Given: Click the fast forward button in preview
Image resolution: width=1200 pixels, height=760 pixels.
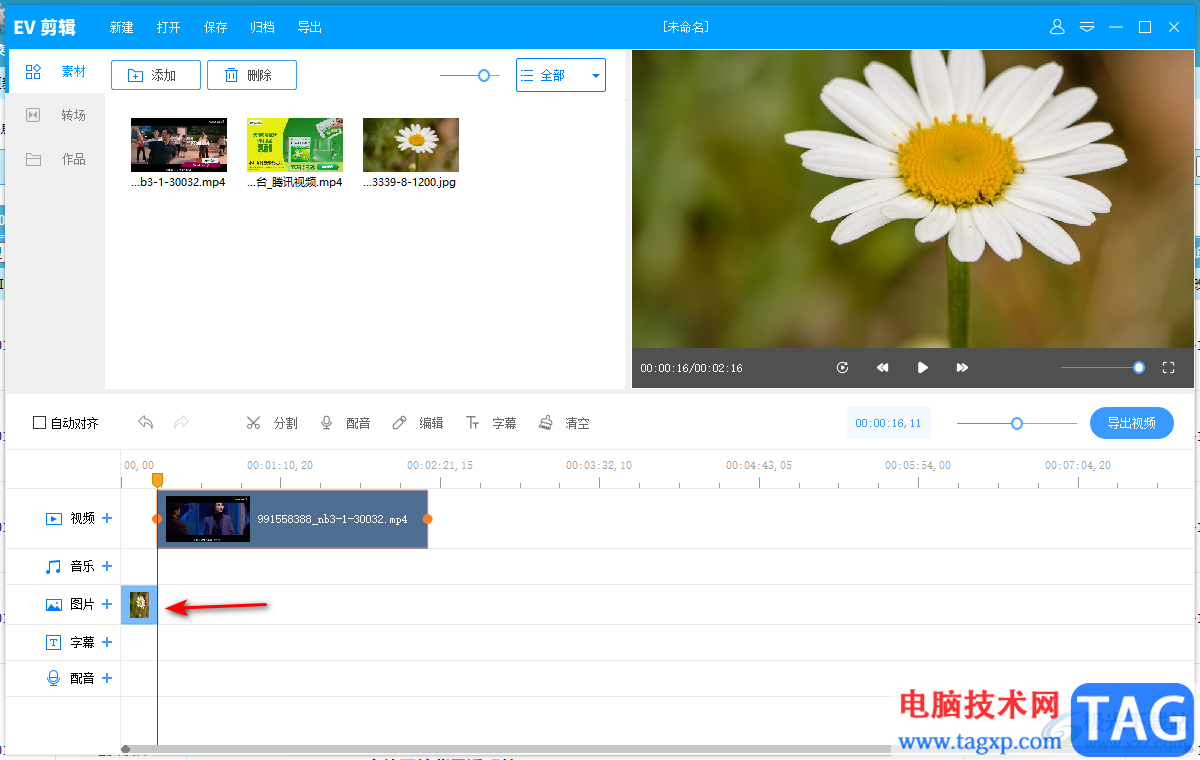Looking at the screenshot, I should pyautogui.click(x=962, y=368).
